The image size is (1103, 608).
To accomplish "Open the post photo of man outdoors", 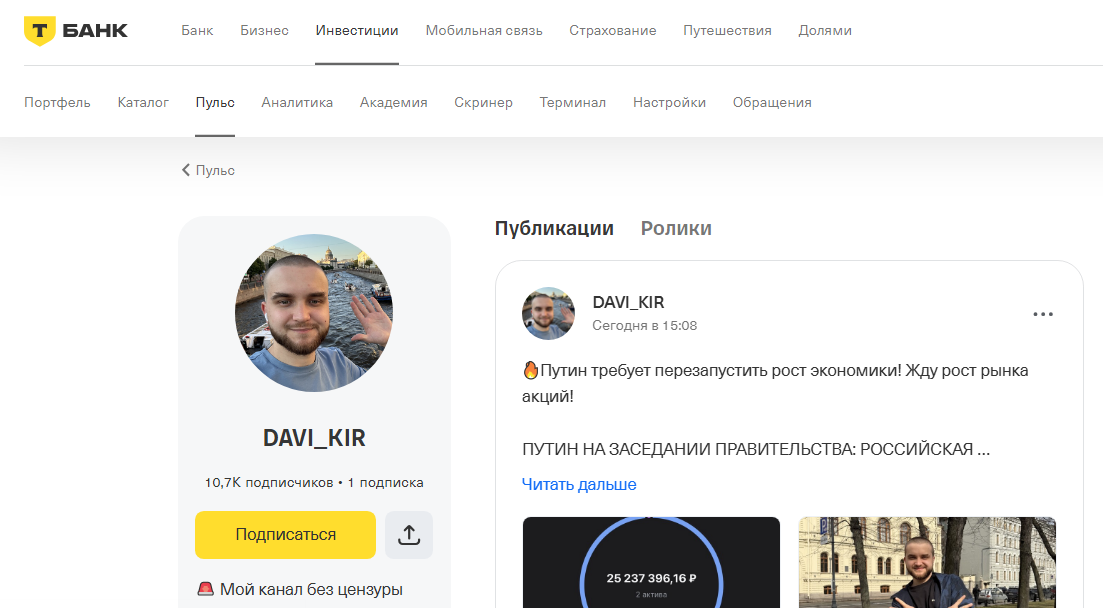I will [x=927, y=562].
